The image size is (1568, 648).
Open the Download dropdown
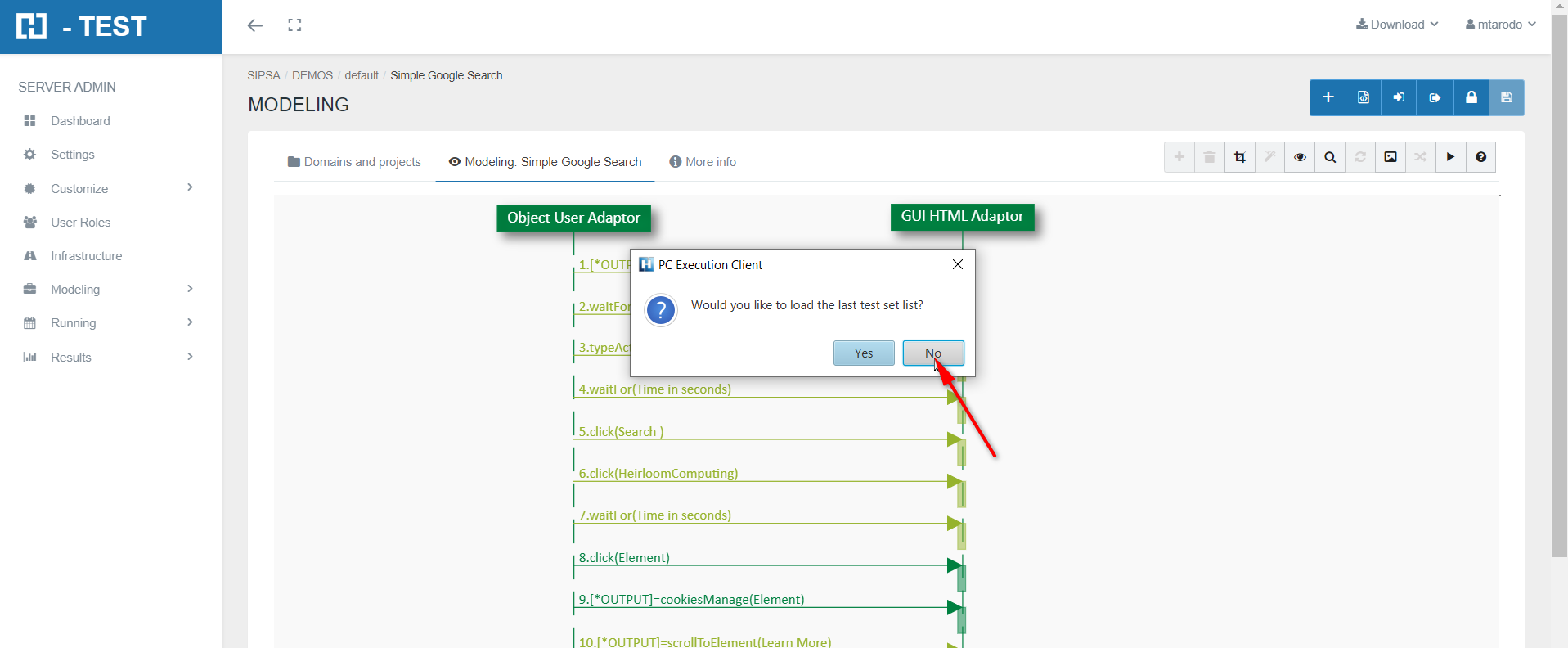coord(1397,25)
